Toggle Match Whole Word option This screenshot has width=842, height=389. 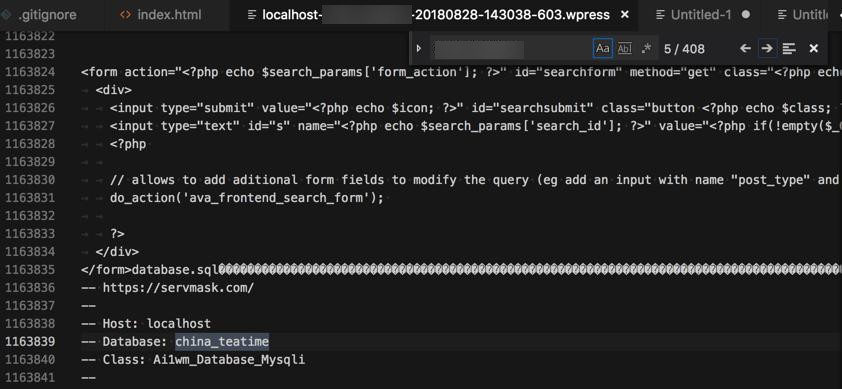pyautogui.click(x=625, y=49)
